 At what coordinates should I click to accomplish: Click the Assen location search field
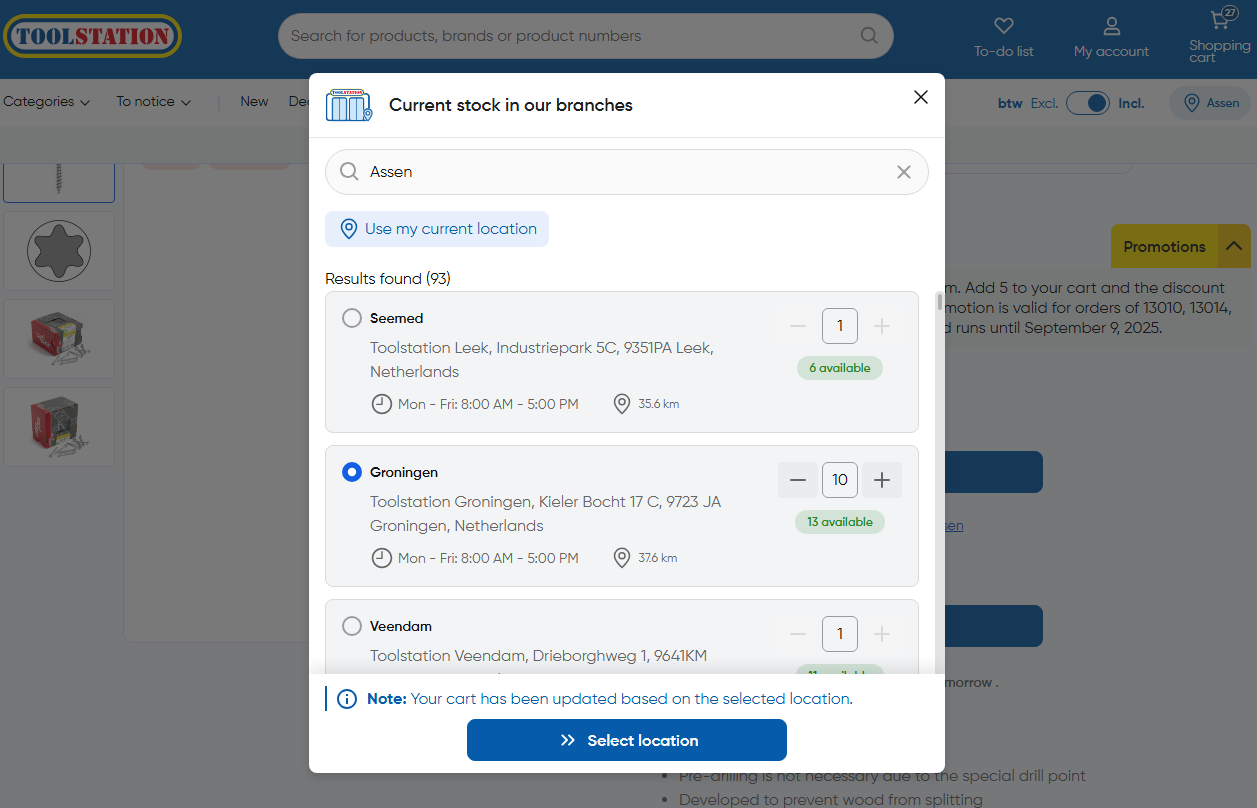[x=620, y=172]
